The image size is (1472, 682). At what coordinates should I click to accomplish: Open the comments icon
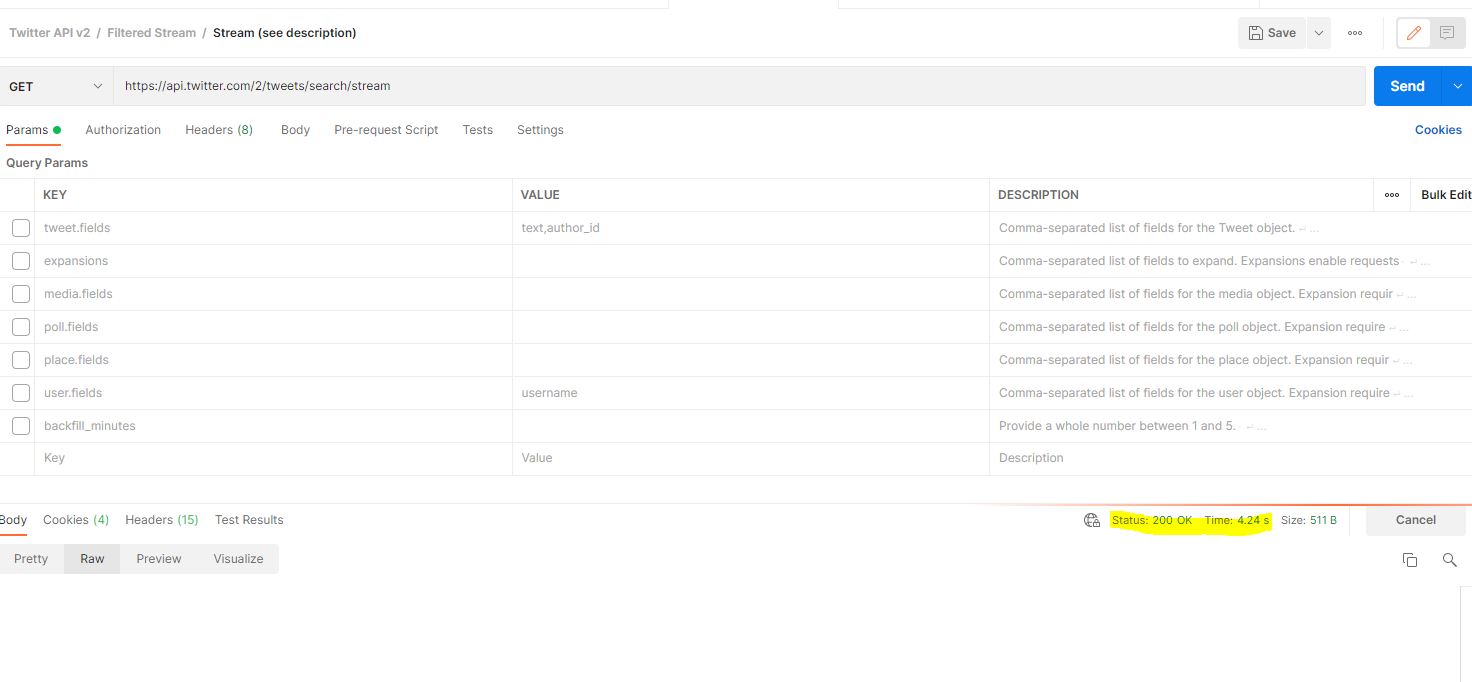[1446, 33]
